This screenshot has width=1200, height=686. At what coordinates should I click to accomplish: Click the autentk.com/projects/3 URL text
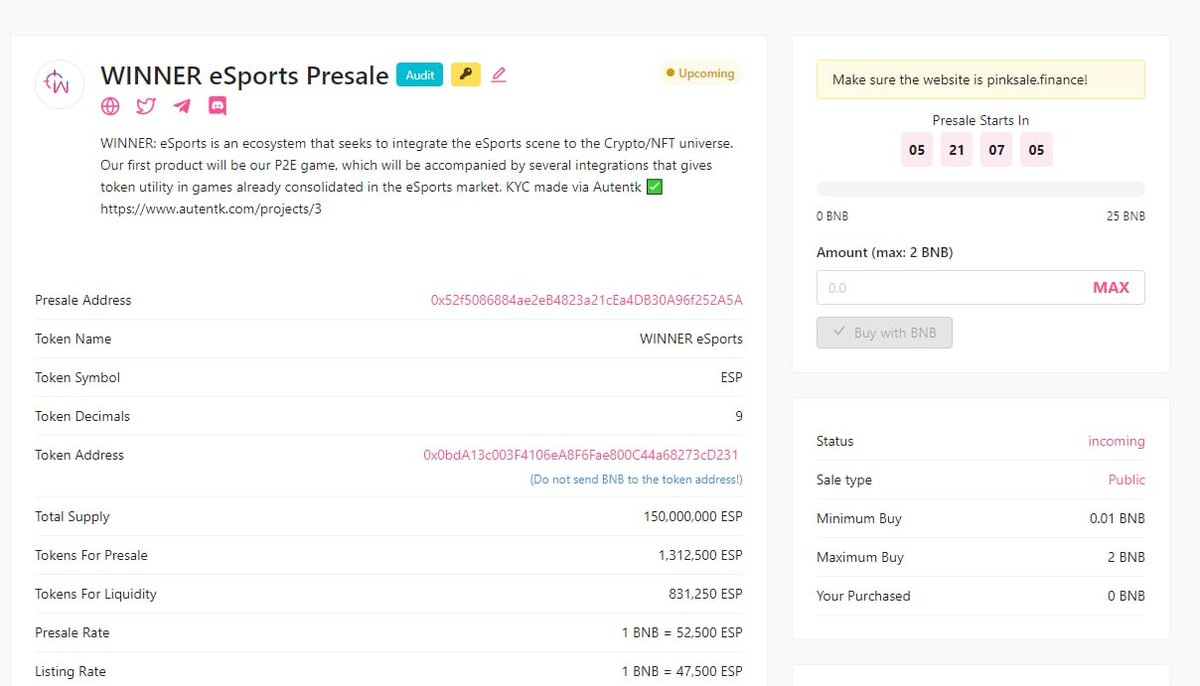211,209
